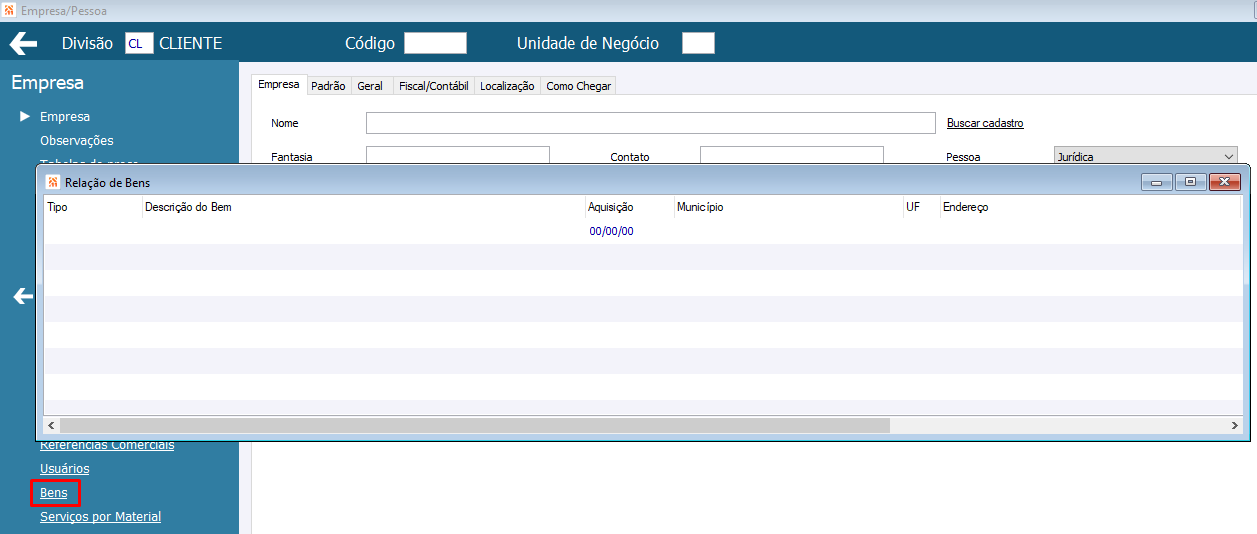Screen dimensions: 1257x534
Task: Click the Fantasia text field
Action: 458,156
